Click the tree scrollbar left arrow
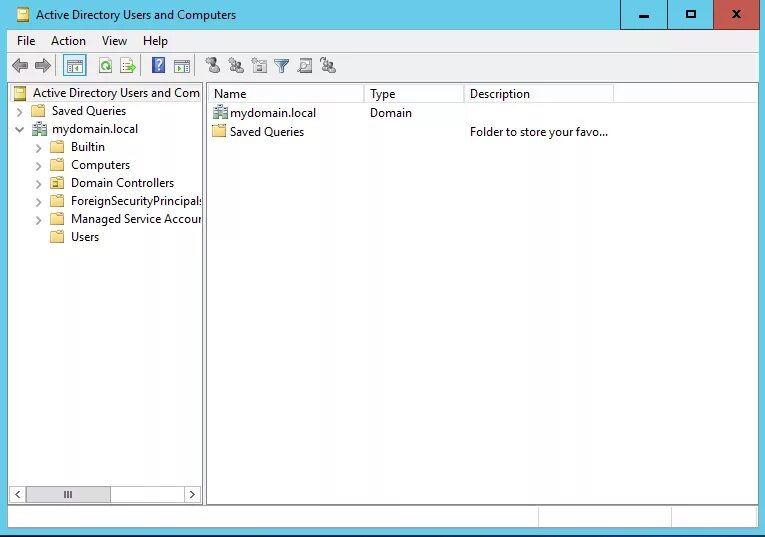This screenshot has height=537, width=765. click(18, 495)
